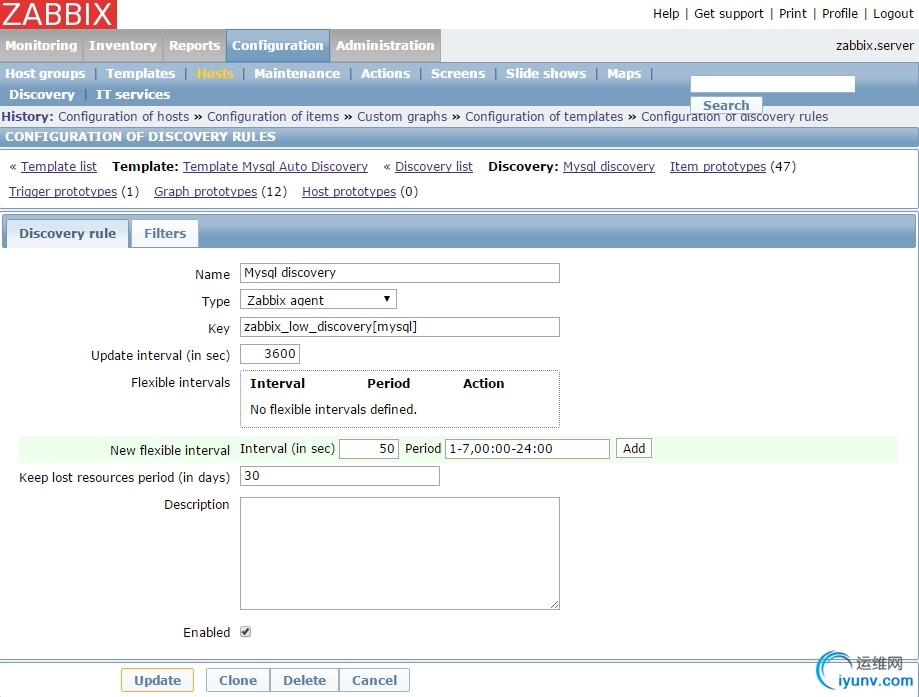Go to Host groups submenu
Screen dimensions: 919x697
[45, 73]
